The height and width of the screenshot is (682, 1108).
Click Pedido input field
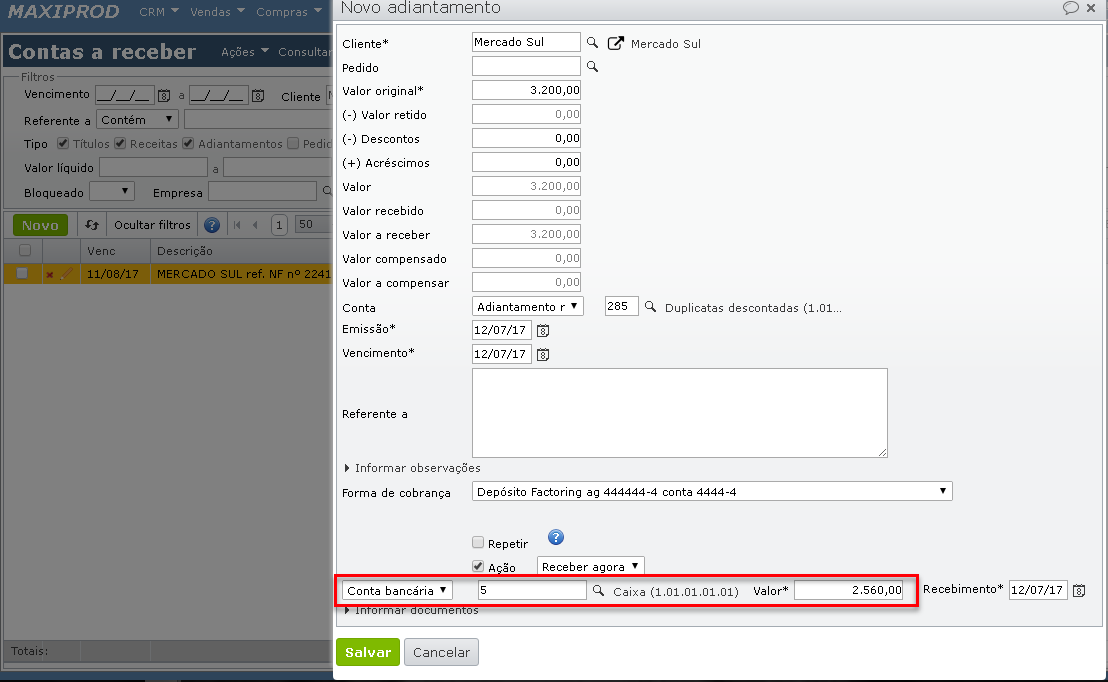[x=526, y=66]
